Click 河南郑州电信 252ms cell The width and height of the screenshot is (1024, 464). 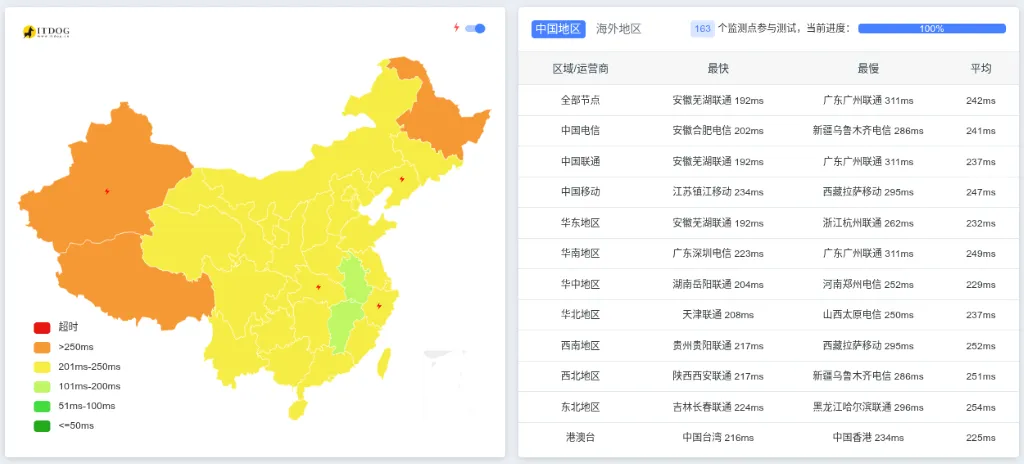[x=868, y=284]
